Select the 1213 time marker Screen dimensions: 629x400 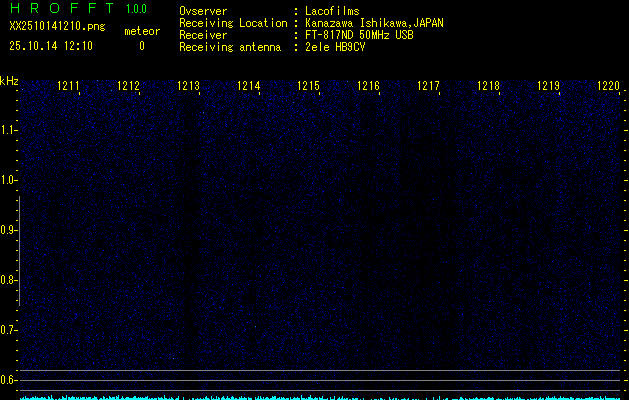pos(189,87)
